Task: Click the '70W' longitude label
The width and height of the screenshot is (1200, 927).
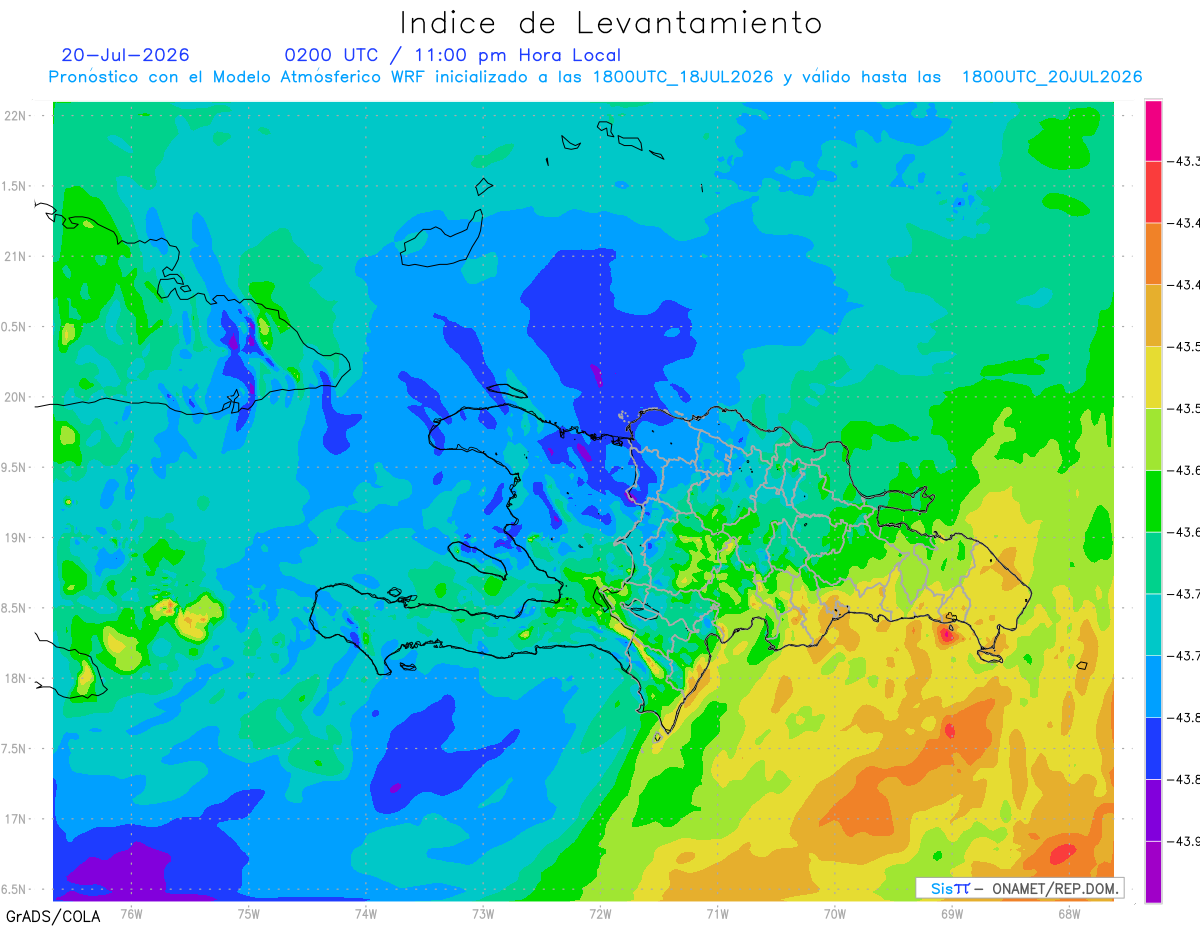Action: [x=835, y=913]
